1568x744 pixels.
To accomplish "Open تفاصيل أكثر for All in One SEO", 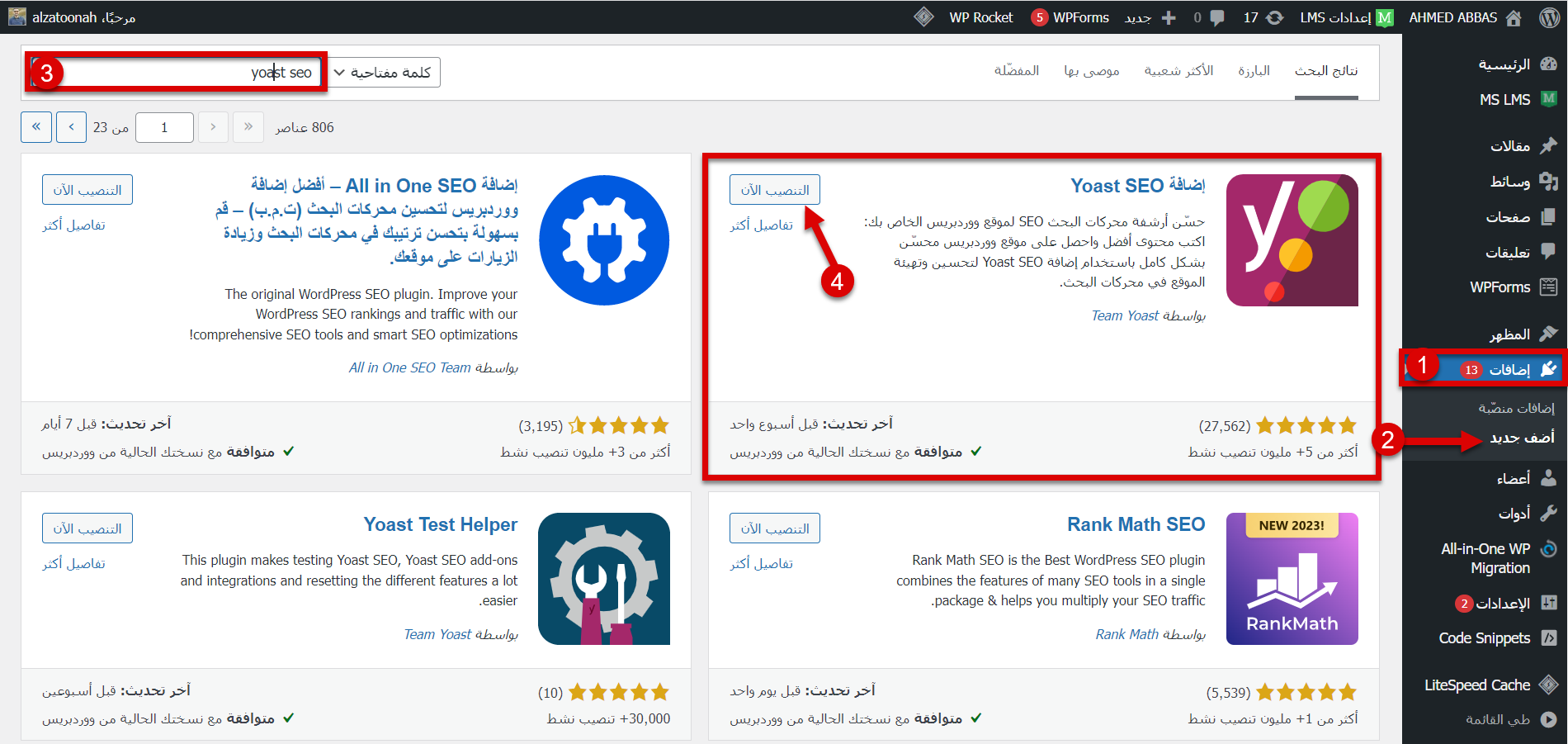I will [74, 225].
